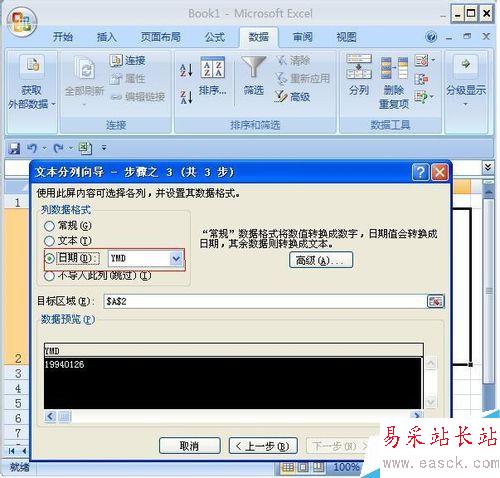Click 删除重复项 remove duplicates

394,83
